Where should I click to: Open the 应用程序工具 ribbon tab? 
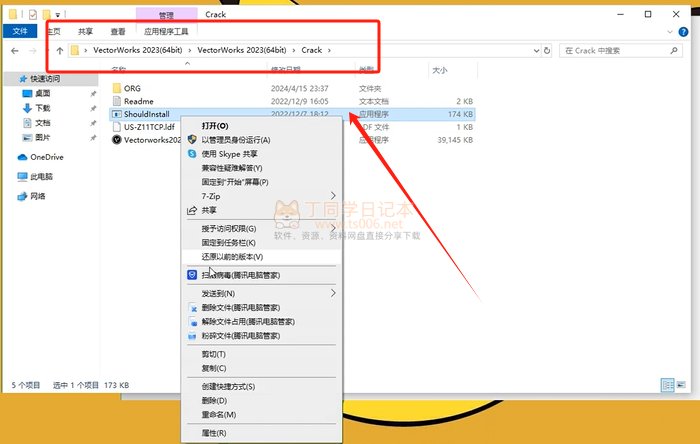(166, 31)
